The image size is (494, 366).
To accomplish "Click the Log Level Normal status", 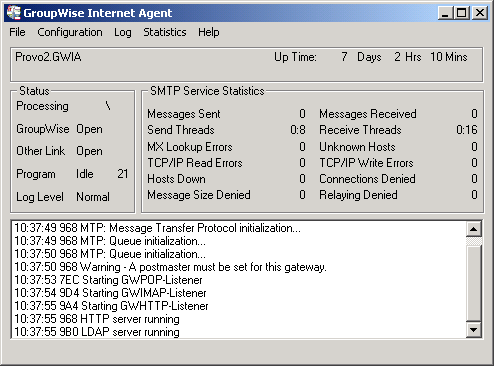I will [x=63, y=197].
